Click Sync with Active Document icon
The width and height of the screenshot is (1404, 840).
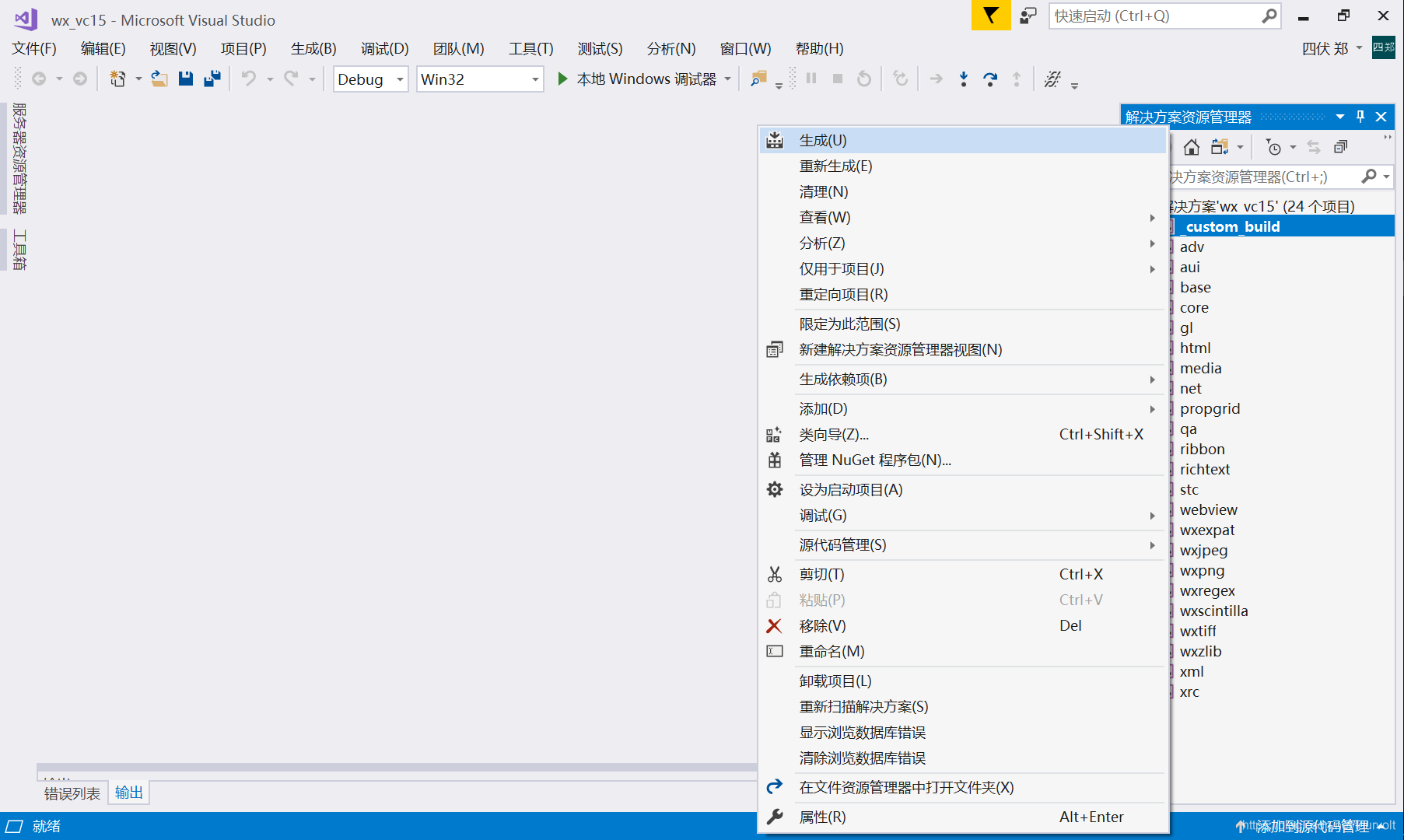1314,146
